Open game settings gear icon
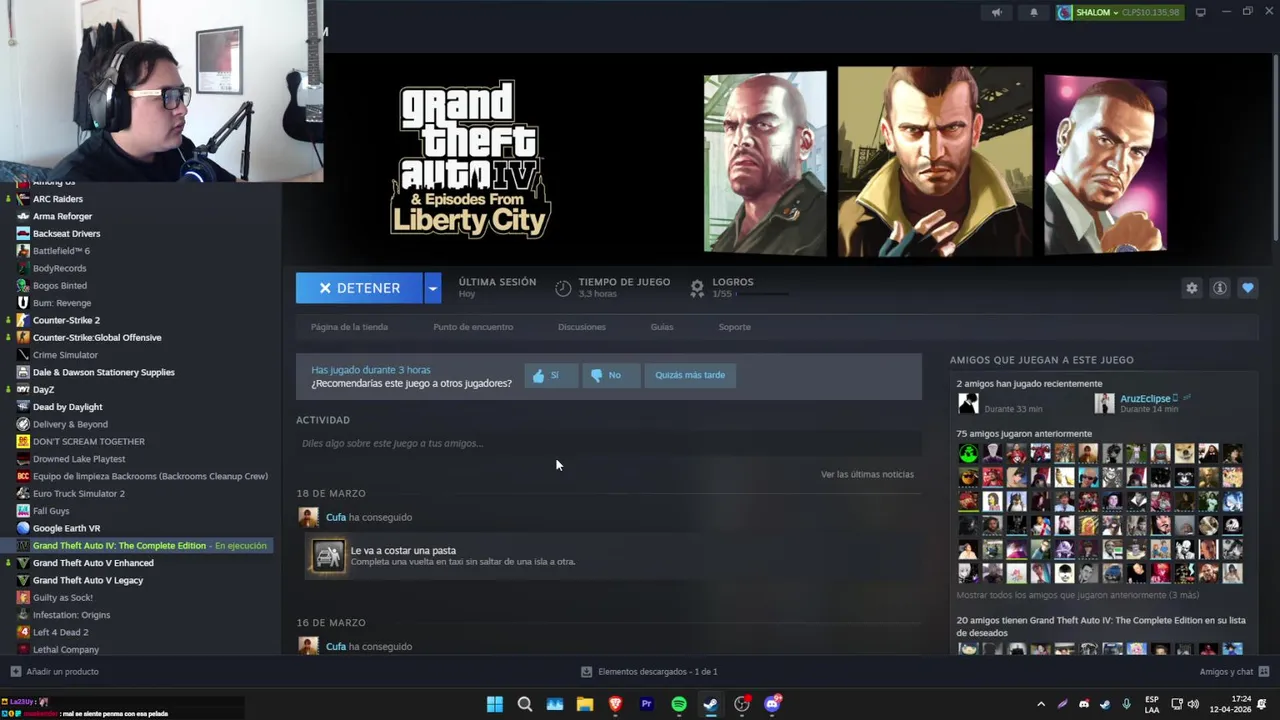 [x=1191, y=288]
